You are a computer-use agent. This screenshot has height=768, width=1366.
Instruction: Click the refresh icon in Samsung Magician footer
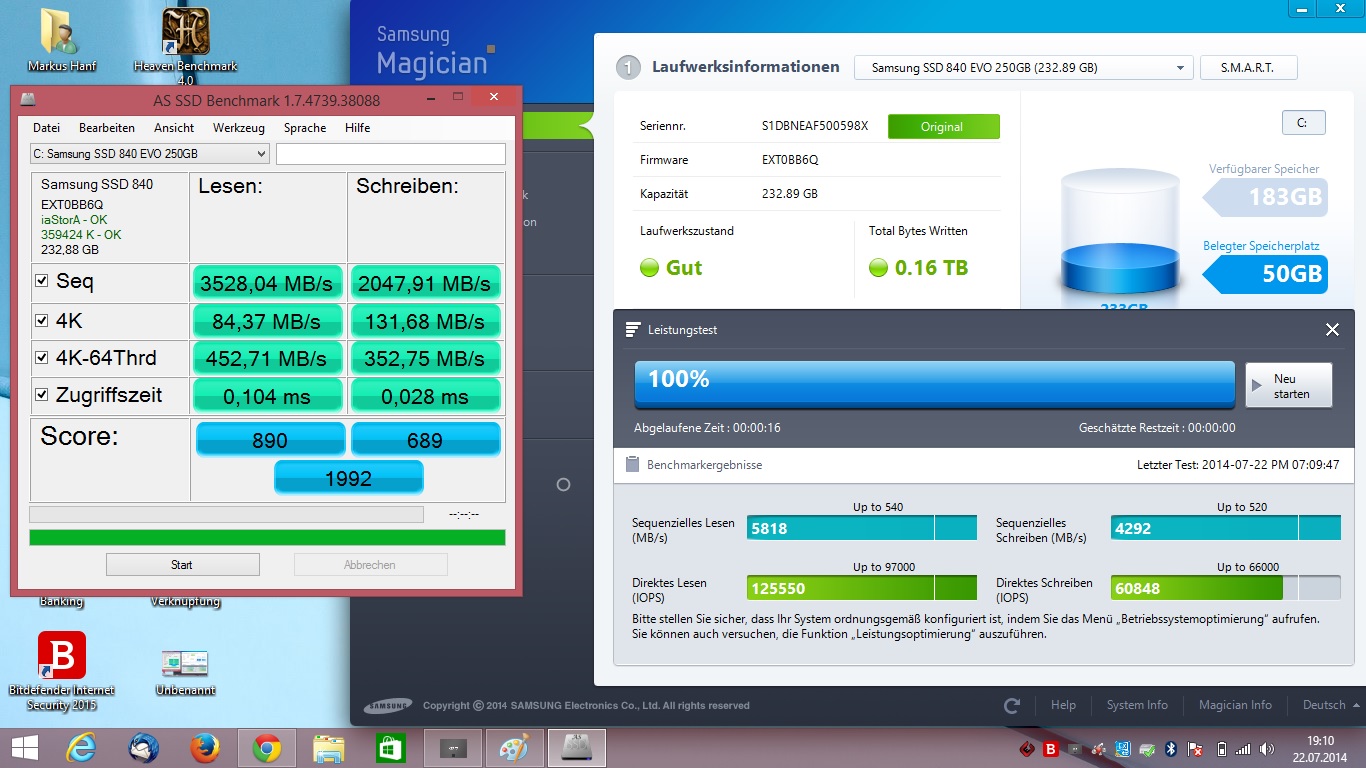tap(1012, 705)
